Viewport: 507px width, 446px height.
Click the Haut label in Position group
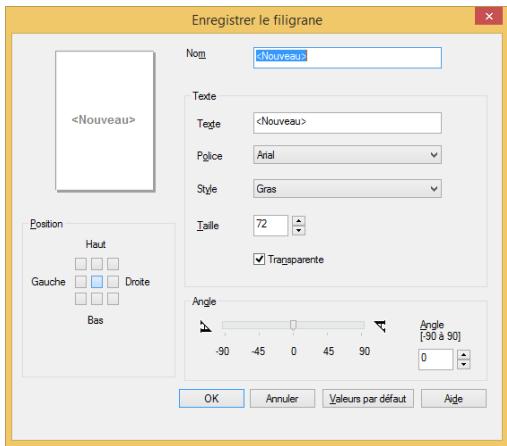(x=96, y=244)
